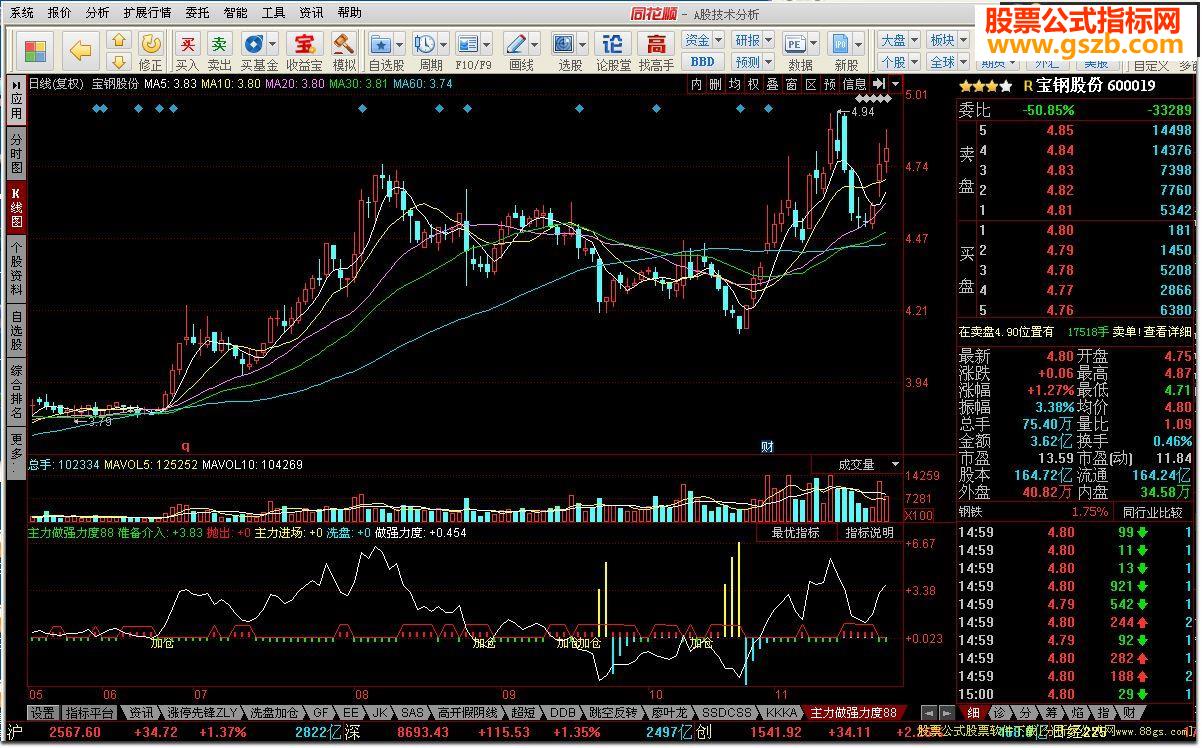
Task: Expand the 买基金 dropdown arrow
Action: click(273, 44)
